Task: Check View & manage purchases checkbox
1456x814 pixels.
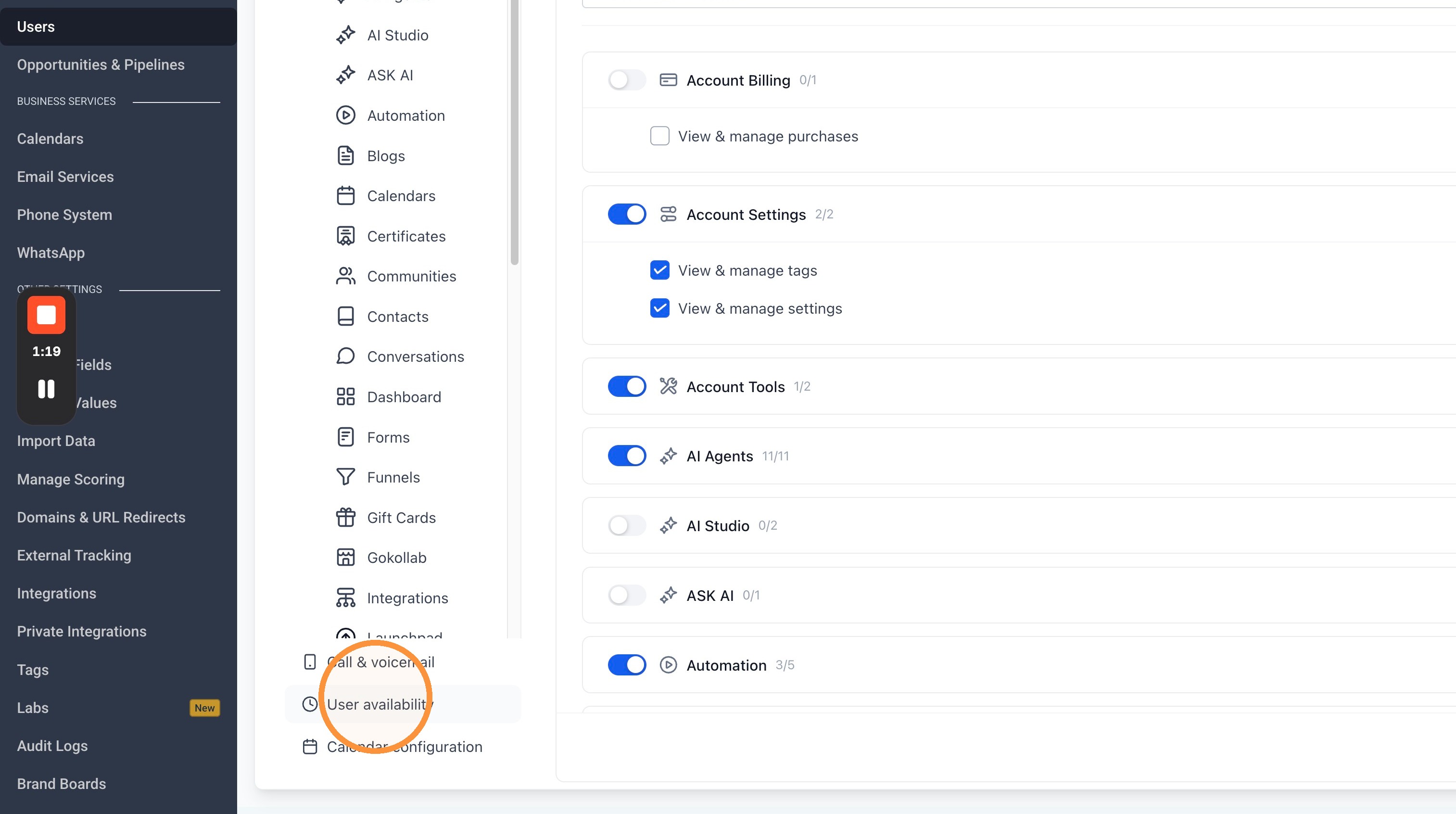Action: click(x=659, y=136)
